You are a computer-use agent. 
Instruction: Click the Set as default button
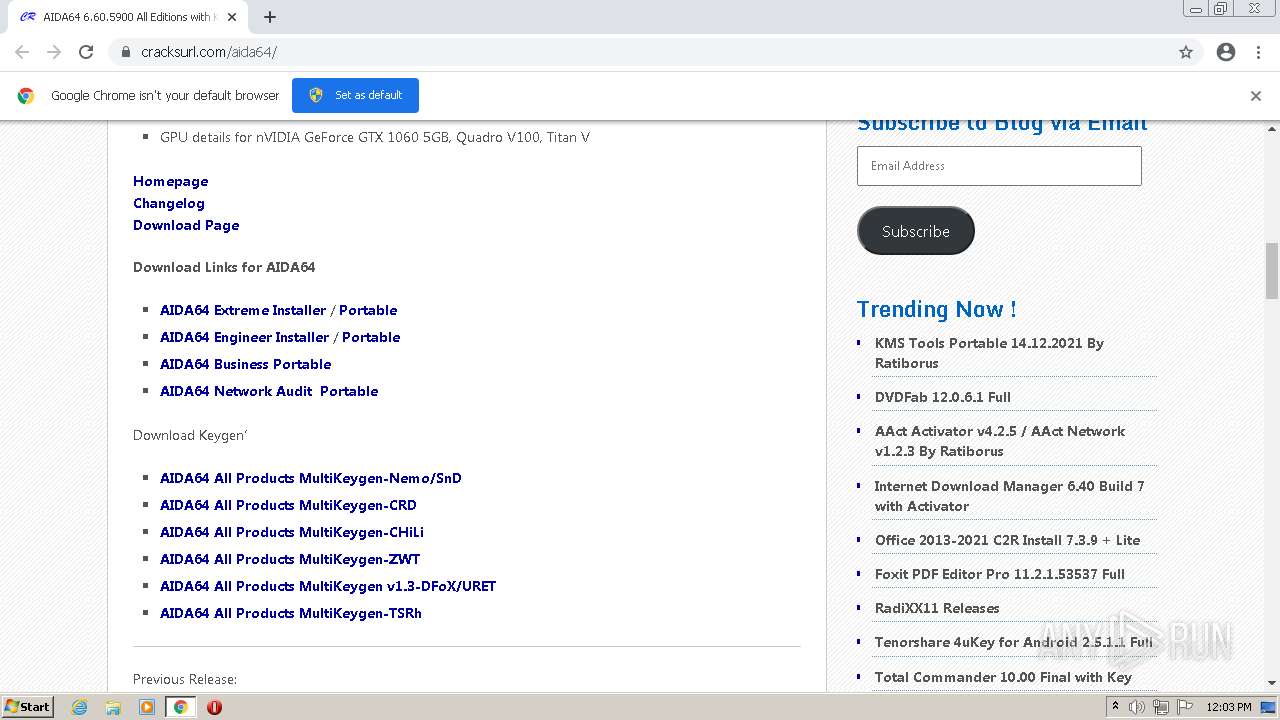click(355, 95)
